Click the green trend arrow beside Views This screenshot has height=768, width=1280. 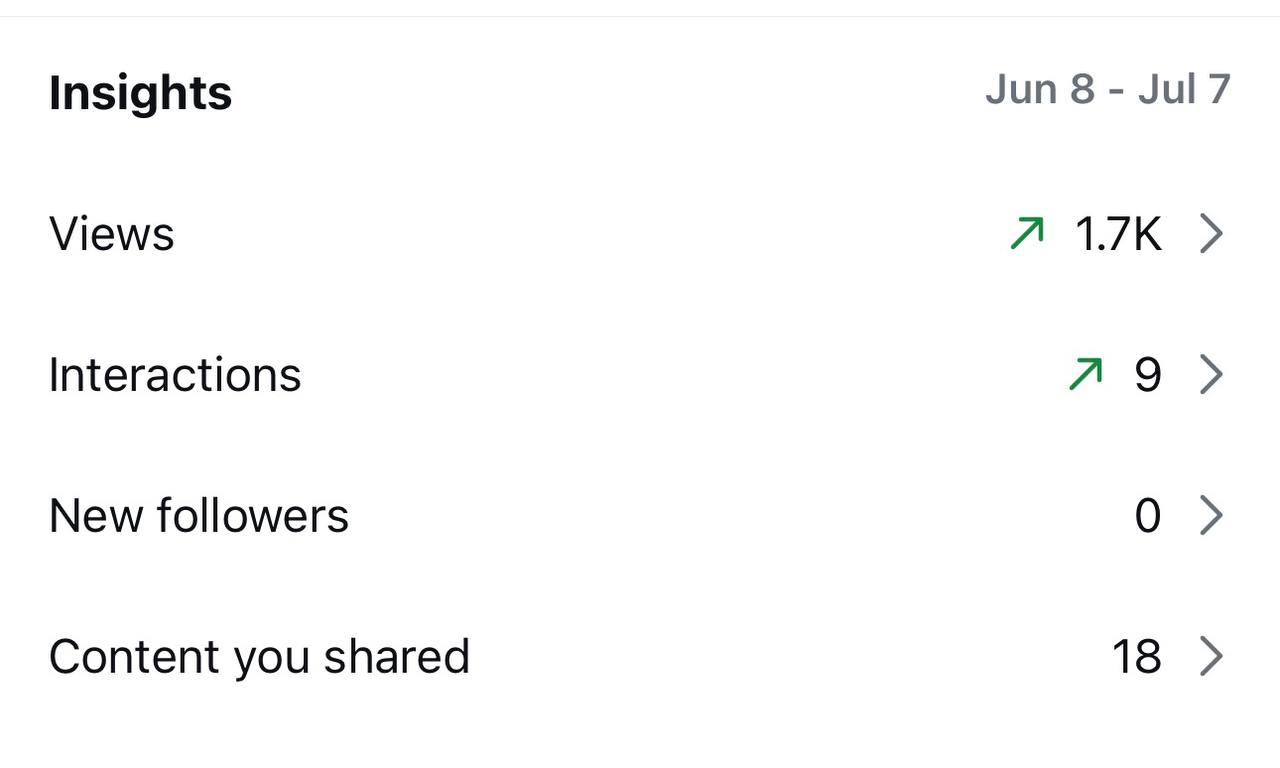point(1027,234)
